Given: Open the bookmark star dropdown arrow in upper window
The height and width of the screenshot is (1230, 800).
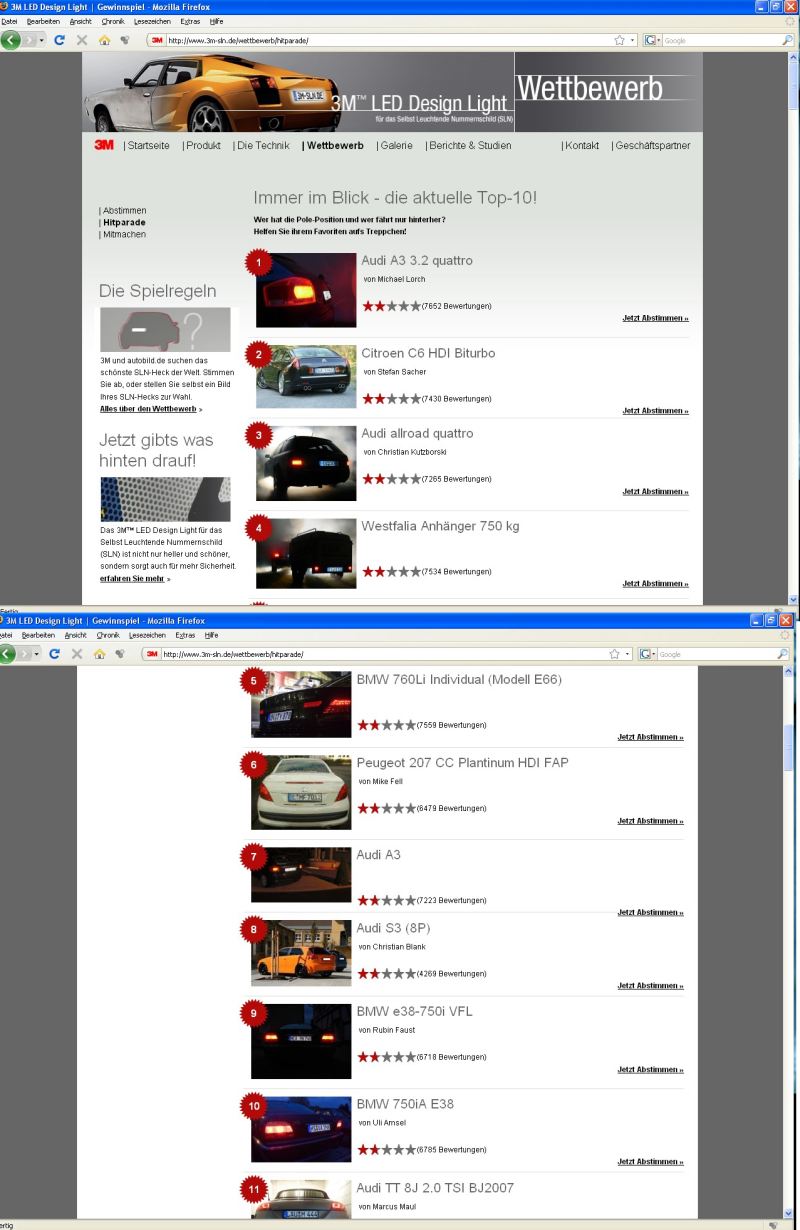Looking at the screenshot, I should click(x=630, y=40).
